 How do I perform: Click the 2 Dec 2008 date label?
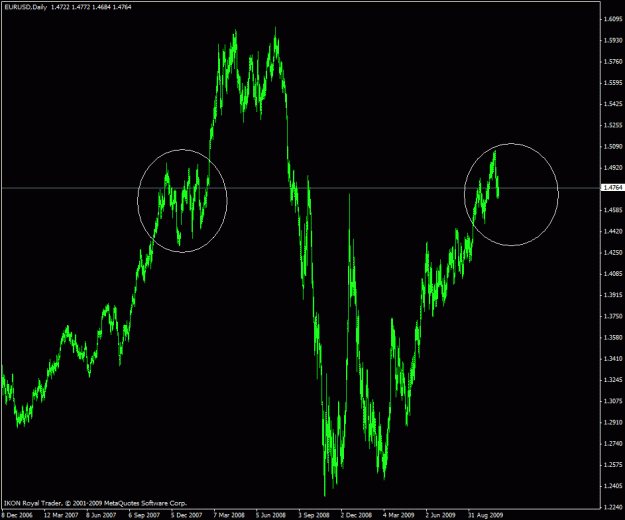pyautogui.click(x=356, y=515)
